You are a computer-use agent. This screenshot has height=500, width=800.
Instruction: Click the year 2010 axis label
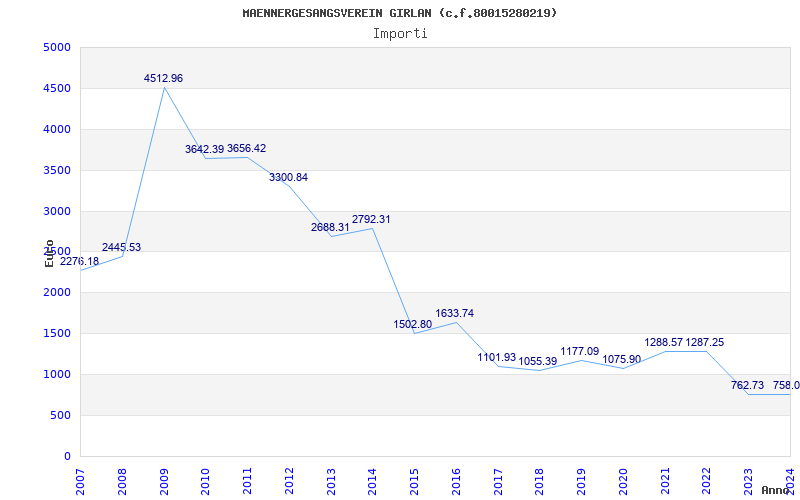pos(206,481)
